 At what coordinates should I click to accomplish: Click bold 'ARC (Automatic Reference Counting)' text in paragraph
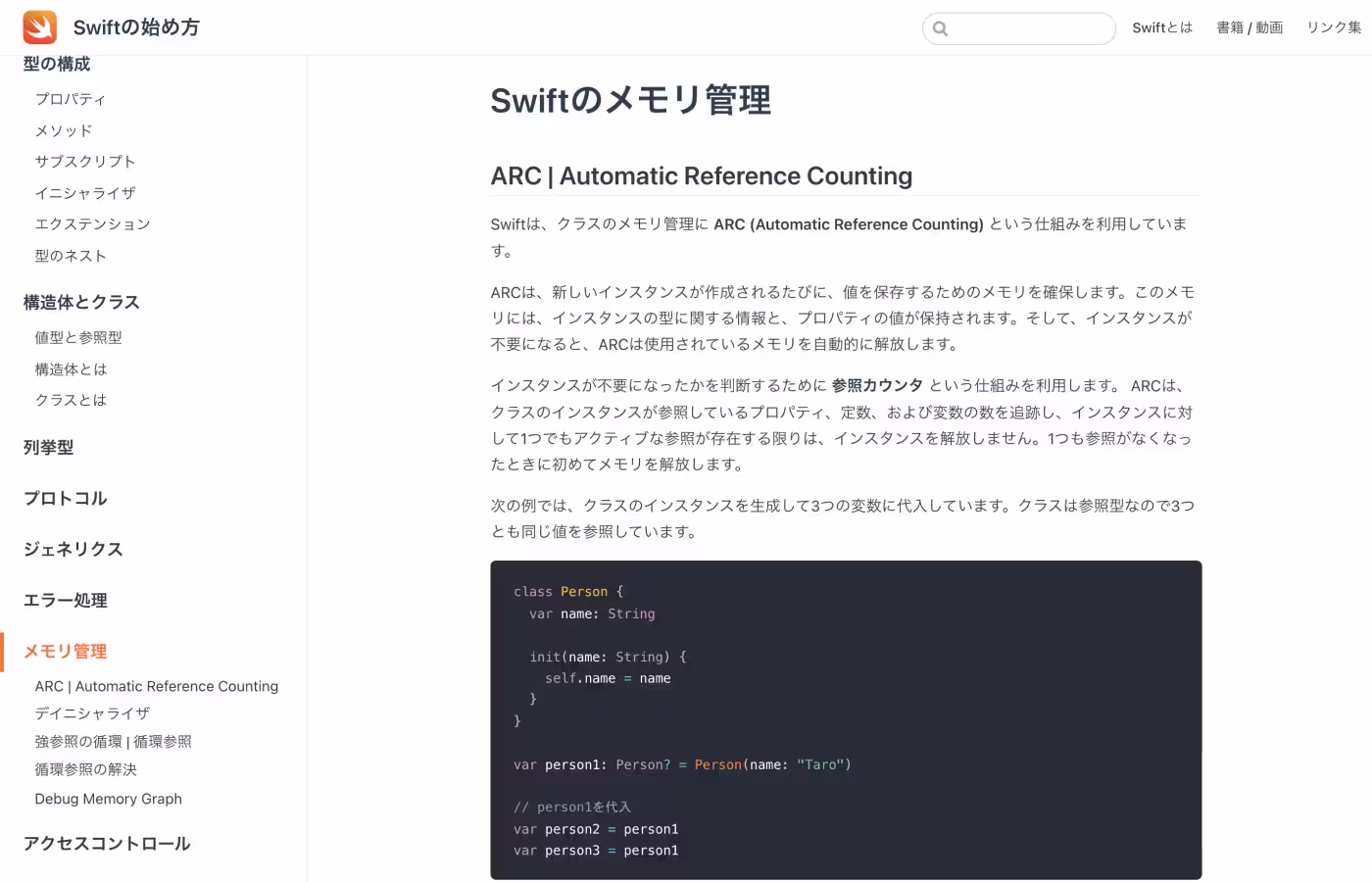pyautogui.click(x=849, y=224)
